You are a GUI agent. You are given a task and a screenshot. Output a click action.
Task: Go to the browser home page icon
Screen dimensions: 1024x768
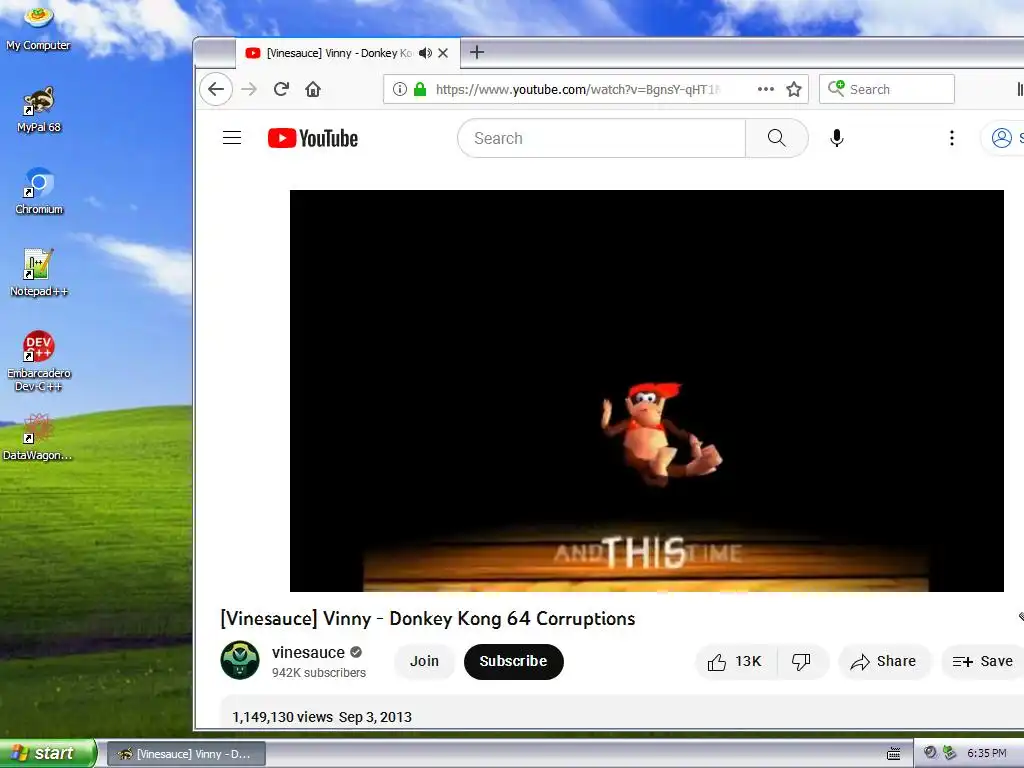pyautogui.click(x=313, y=89)
